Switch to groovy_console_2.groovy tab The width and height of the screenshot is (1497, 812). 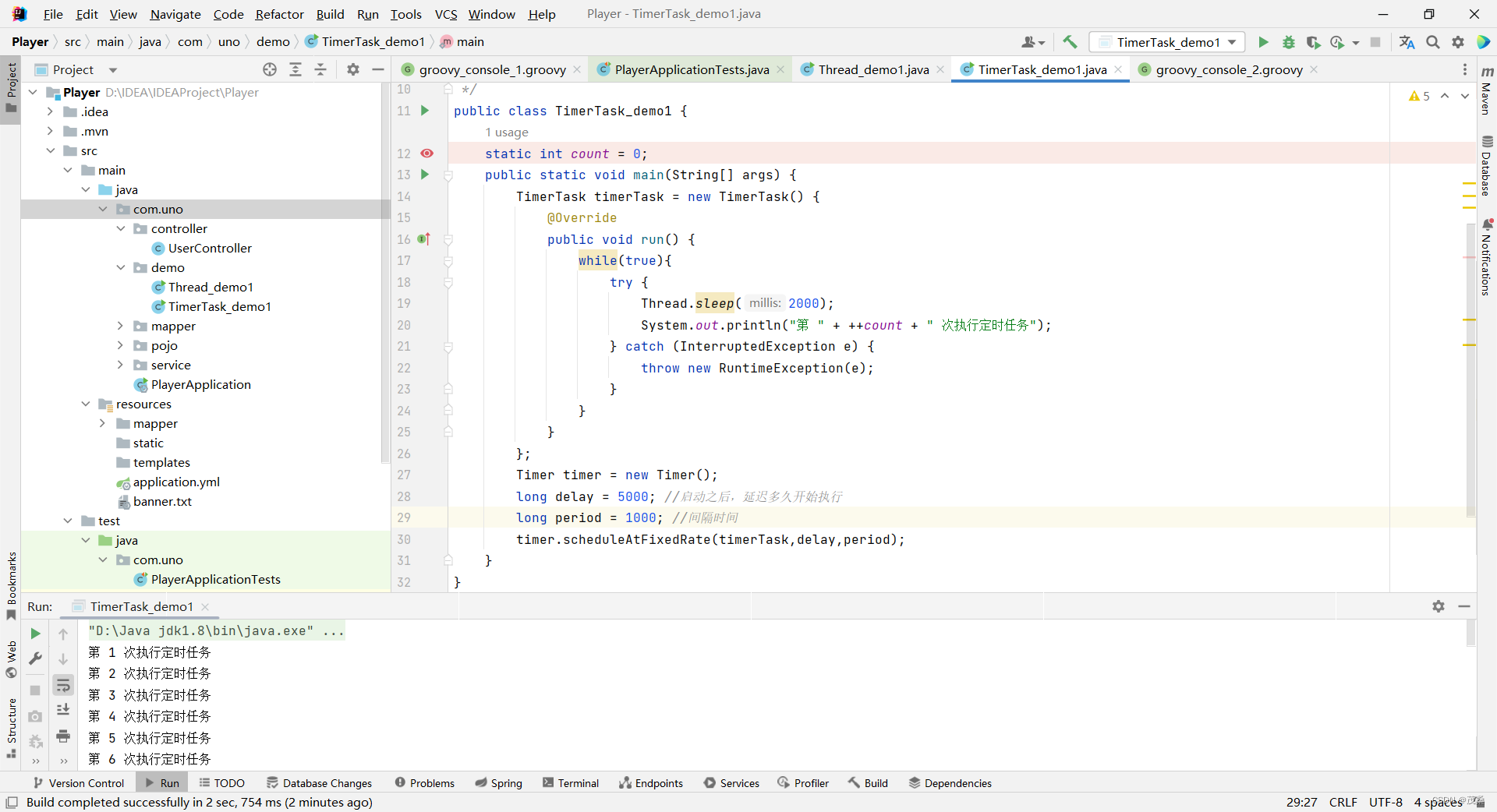(1229, 69)
